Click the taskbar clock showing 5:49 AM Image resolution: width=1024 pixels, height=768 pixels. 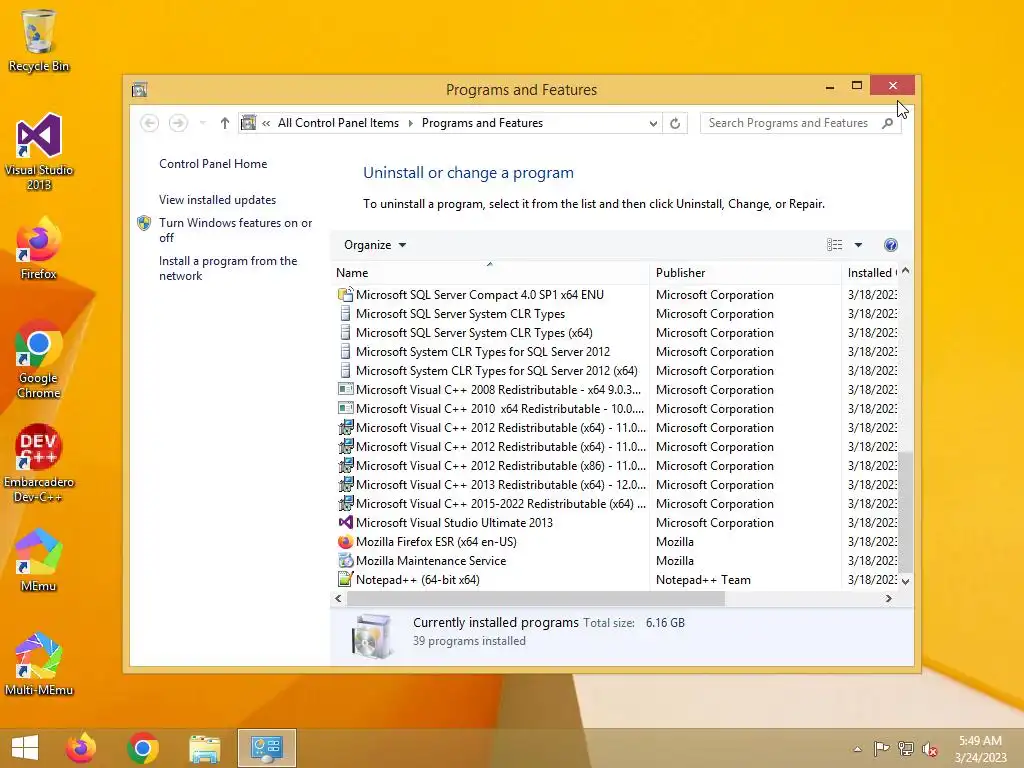(x=980, y=749)
